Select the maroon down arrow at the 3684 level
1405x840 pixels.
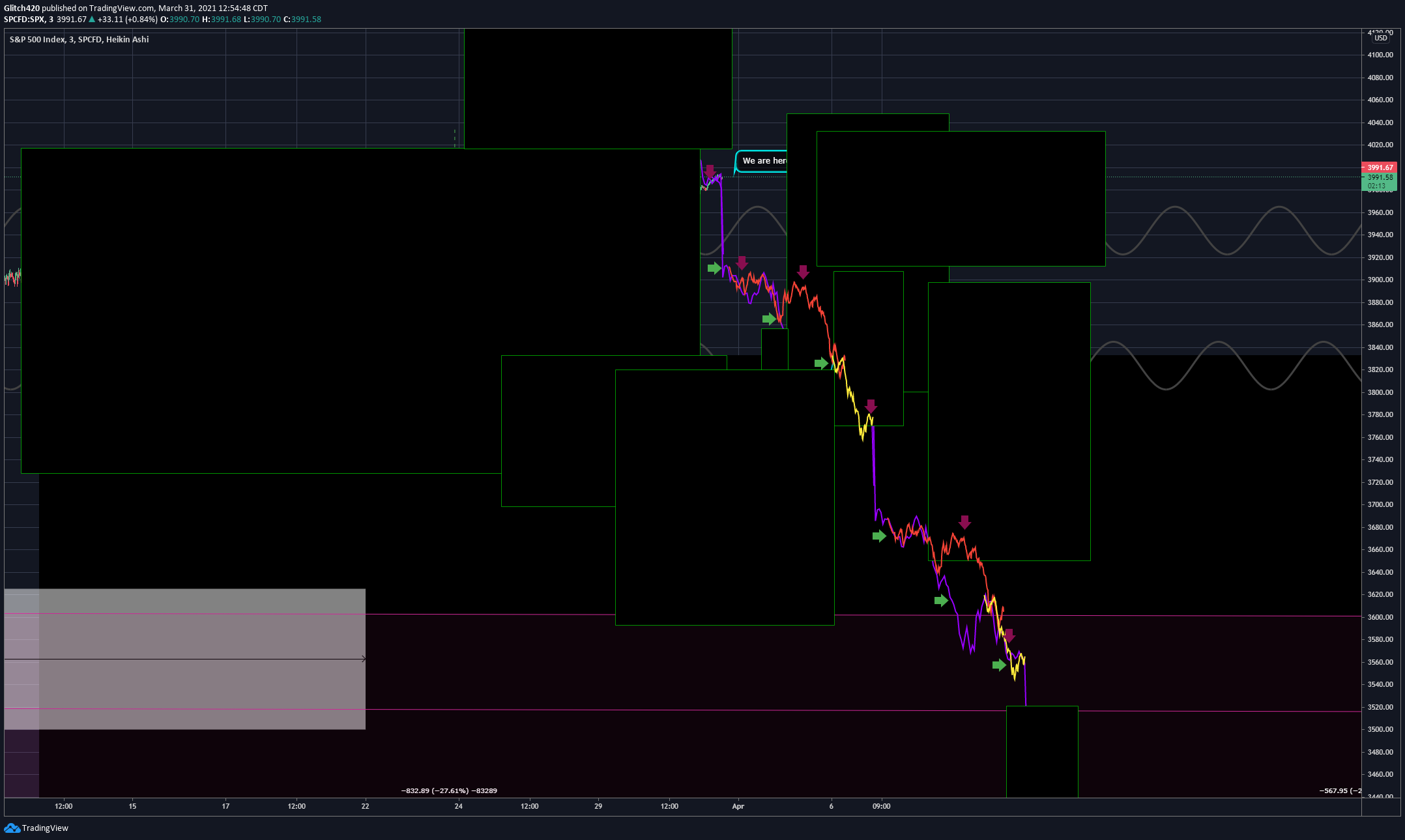[964, 522]
